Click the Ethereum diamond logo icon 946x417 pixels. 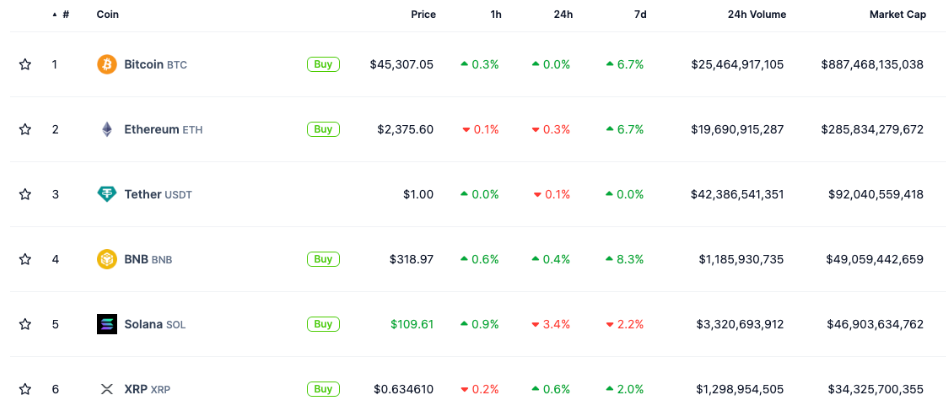[106, 129]
